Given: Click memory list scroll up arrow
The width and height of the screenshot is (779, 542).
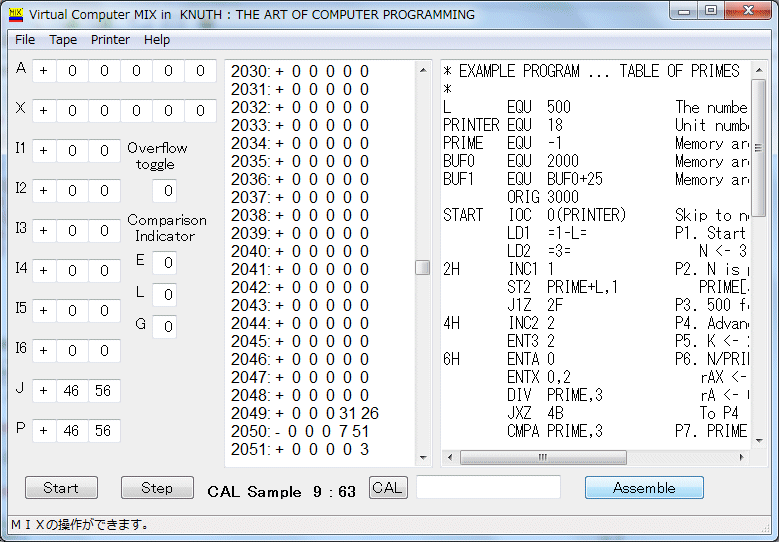Looking at the screenshot, I should tap(423, 71).
